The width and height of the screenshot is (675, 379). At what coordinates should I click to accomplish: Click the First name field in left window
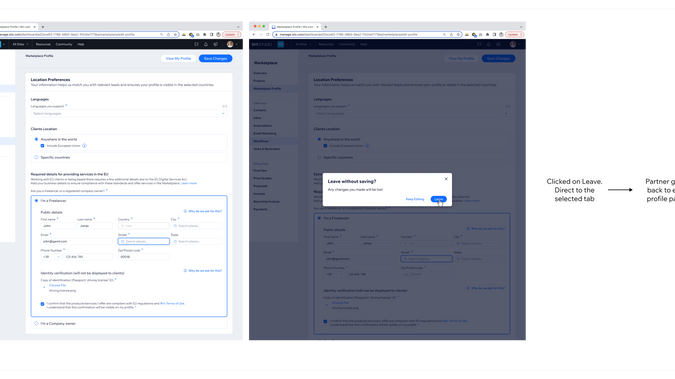point(57,226)
